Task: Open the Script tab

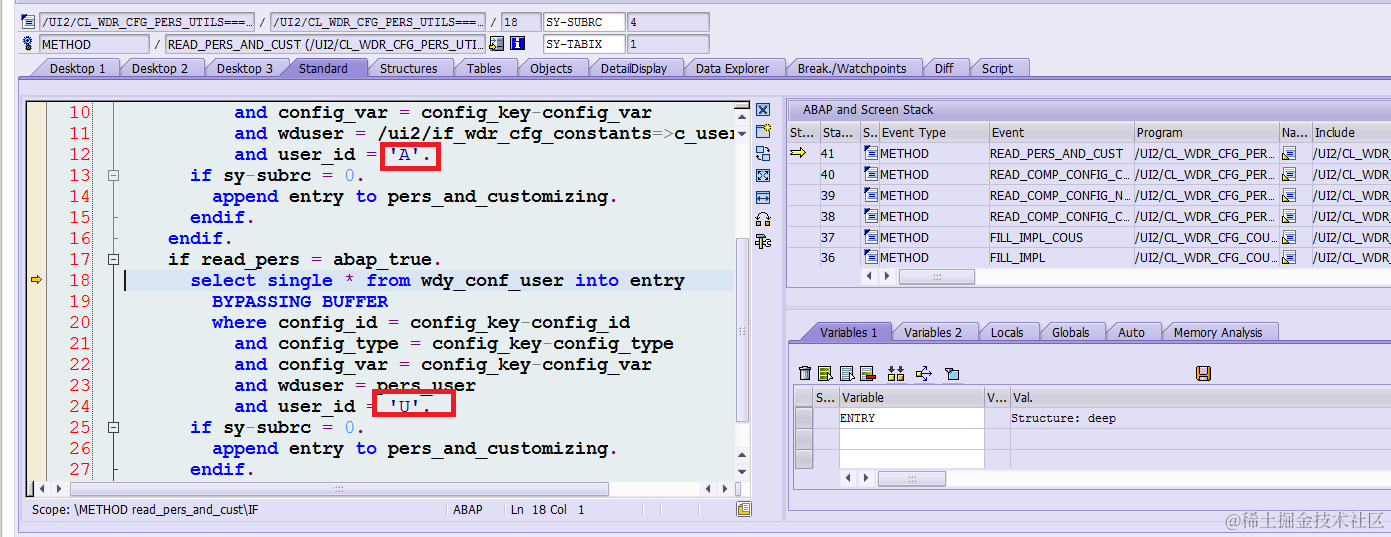Action: (997, 68)
